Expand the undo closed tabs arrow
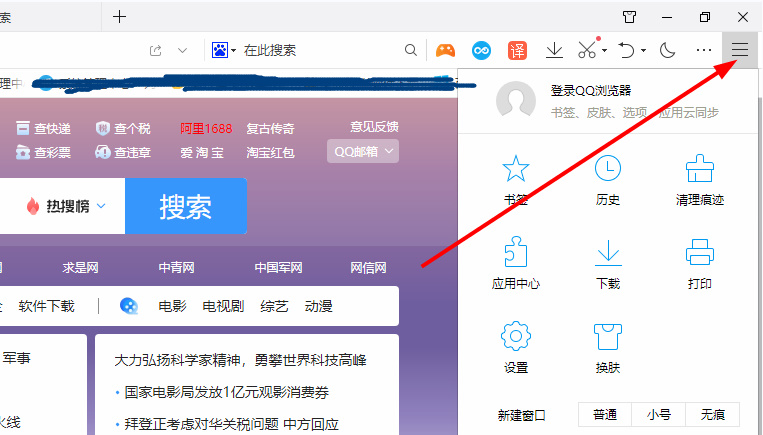The image size is (763, 435). click(643, 50)
